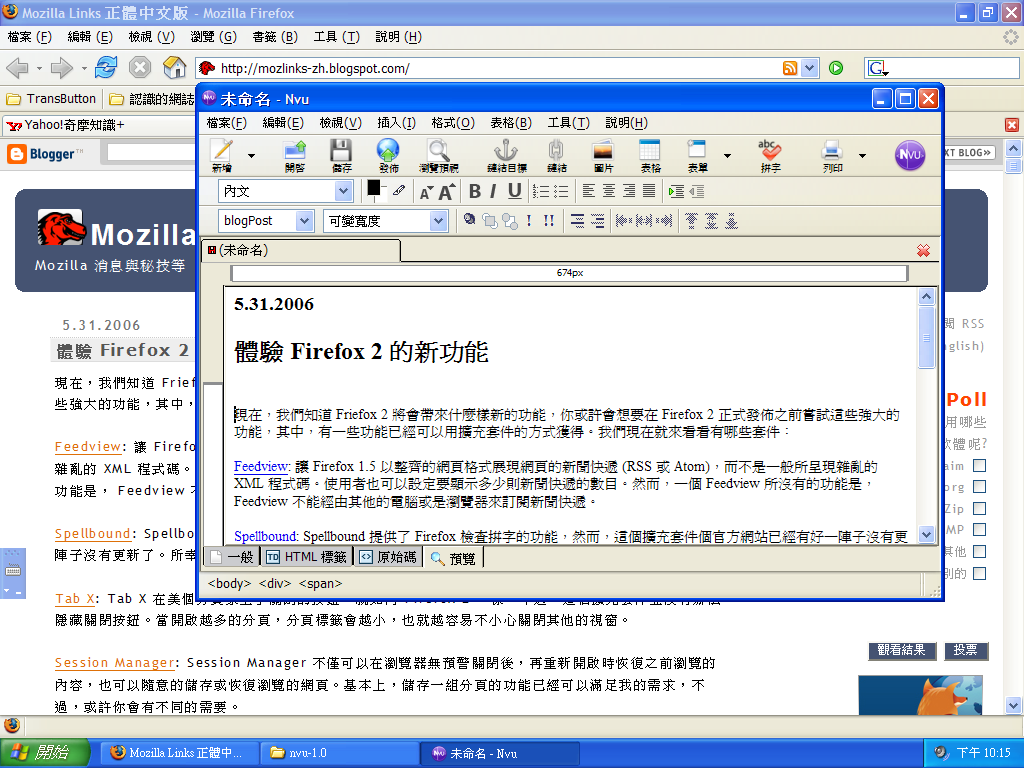Click the Firefox Reload icon
Image resolution: width=1024 pixels, height=768 pixels.
click(106, 67)
